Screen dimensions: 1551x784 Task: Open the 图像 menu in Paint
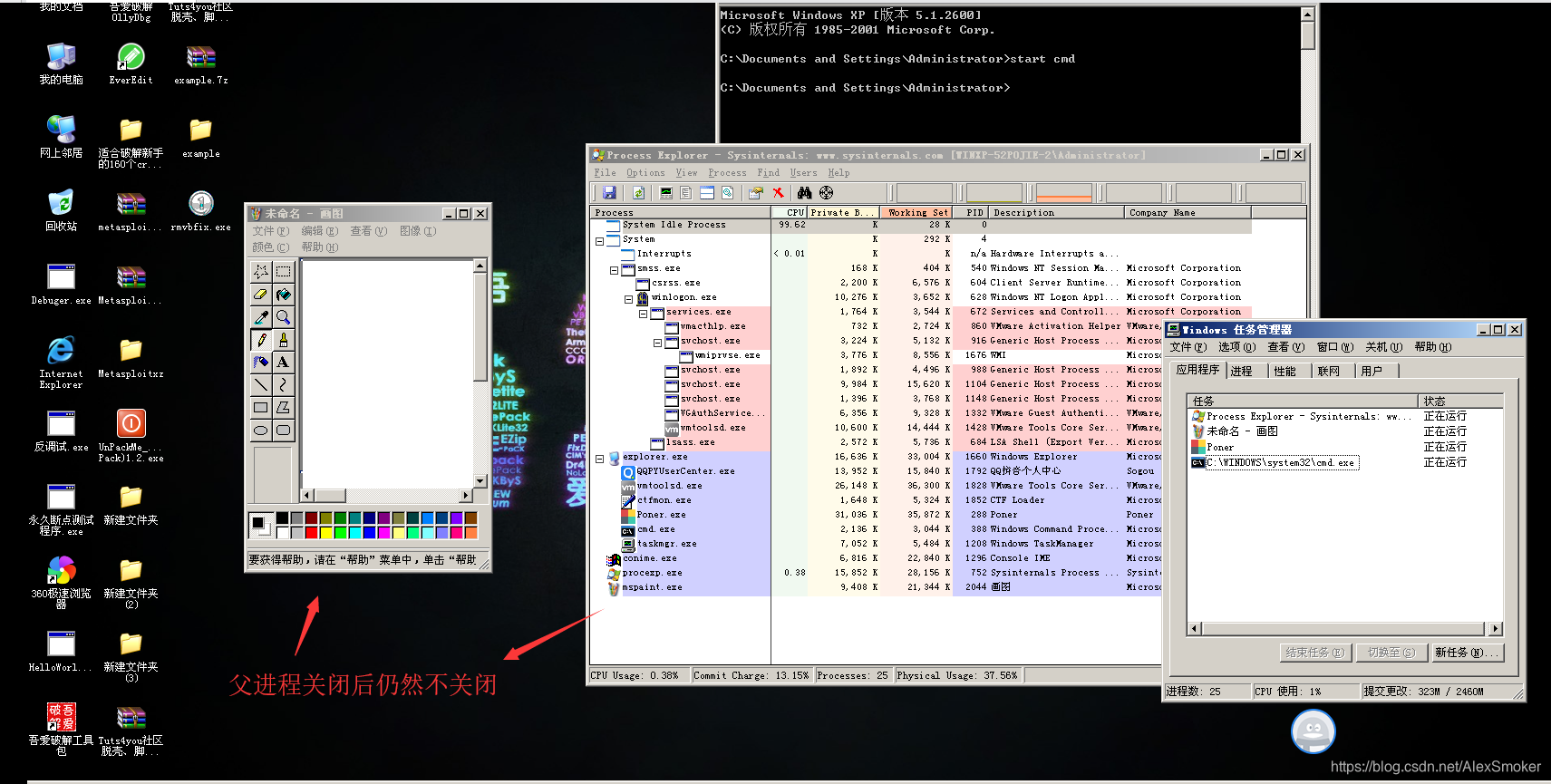point(418,231)
